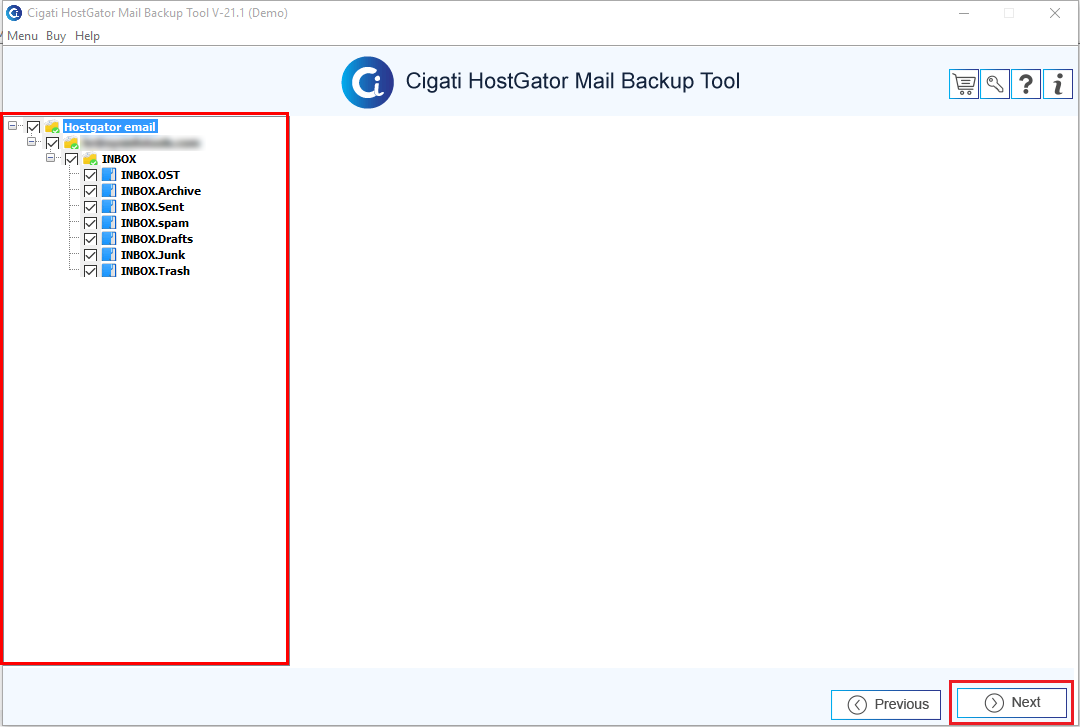Toggle the INBOX.Archive checkbox
The image size is (1080, 727).
pos(90,191)
